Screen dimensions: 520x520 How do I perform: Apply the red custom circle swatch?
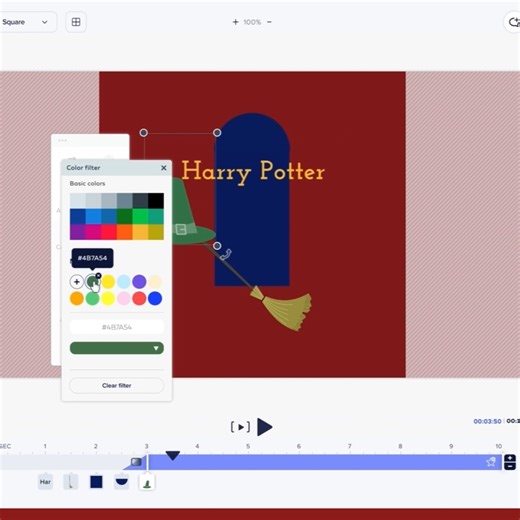[139, 298]
